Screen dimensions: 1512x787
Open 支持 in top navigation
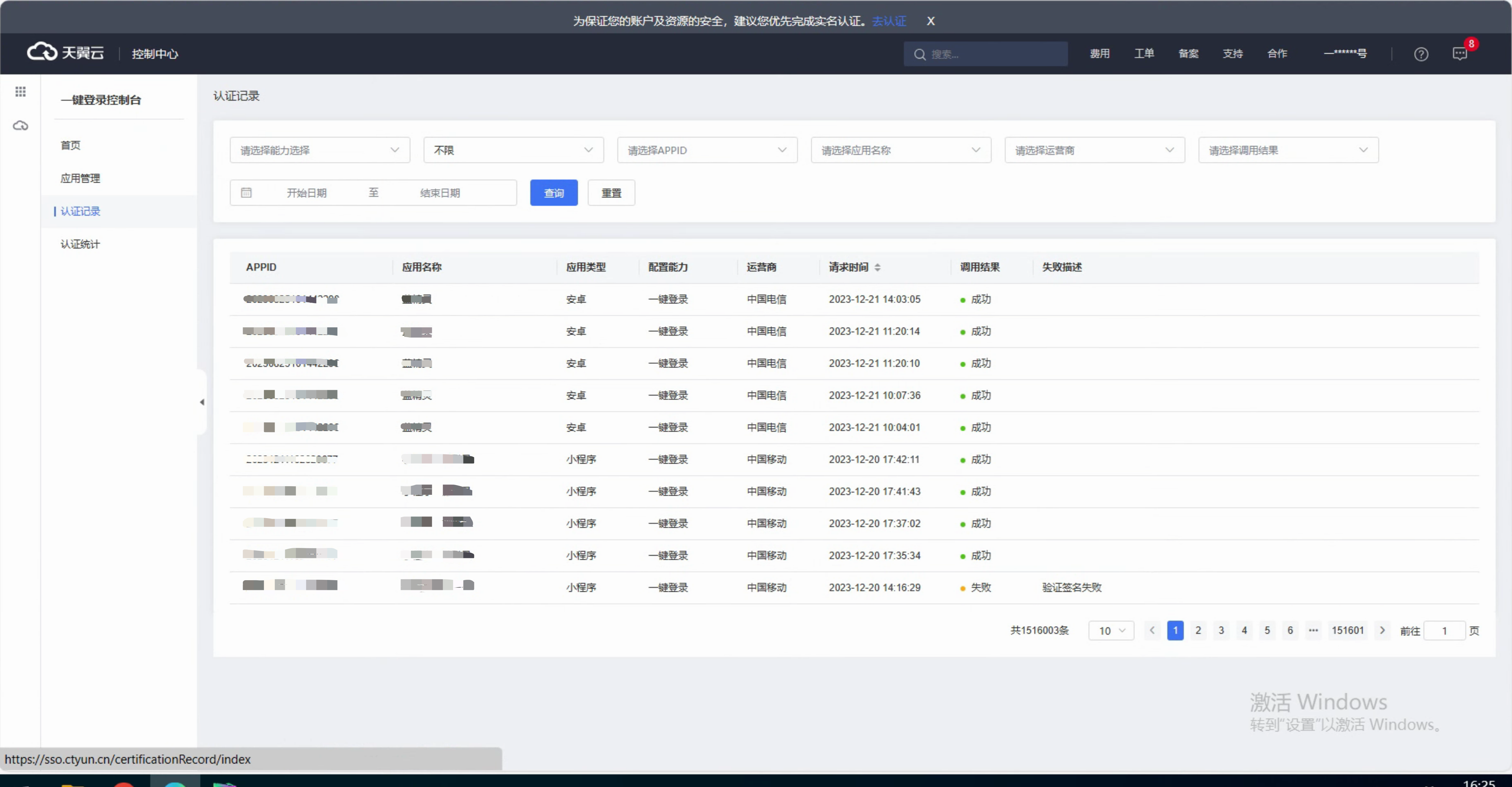[1233, 53]
